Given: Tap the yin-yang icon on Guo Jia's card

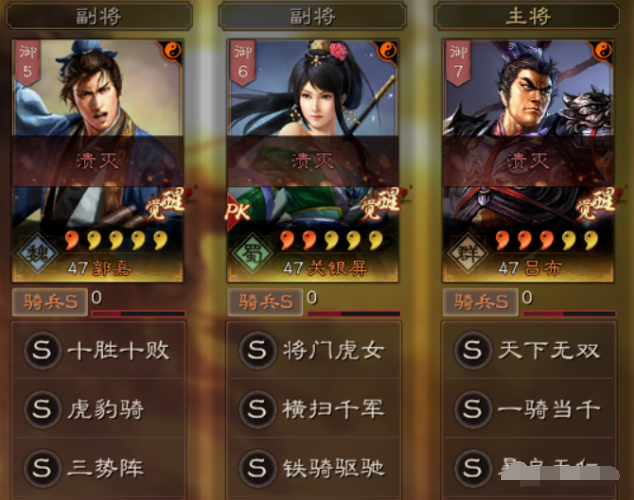Looking at the screenshot, I should [173, 51].
